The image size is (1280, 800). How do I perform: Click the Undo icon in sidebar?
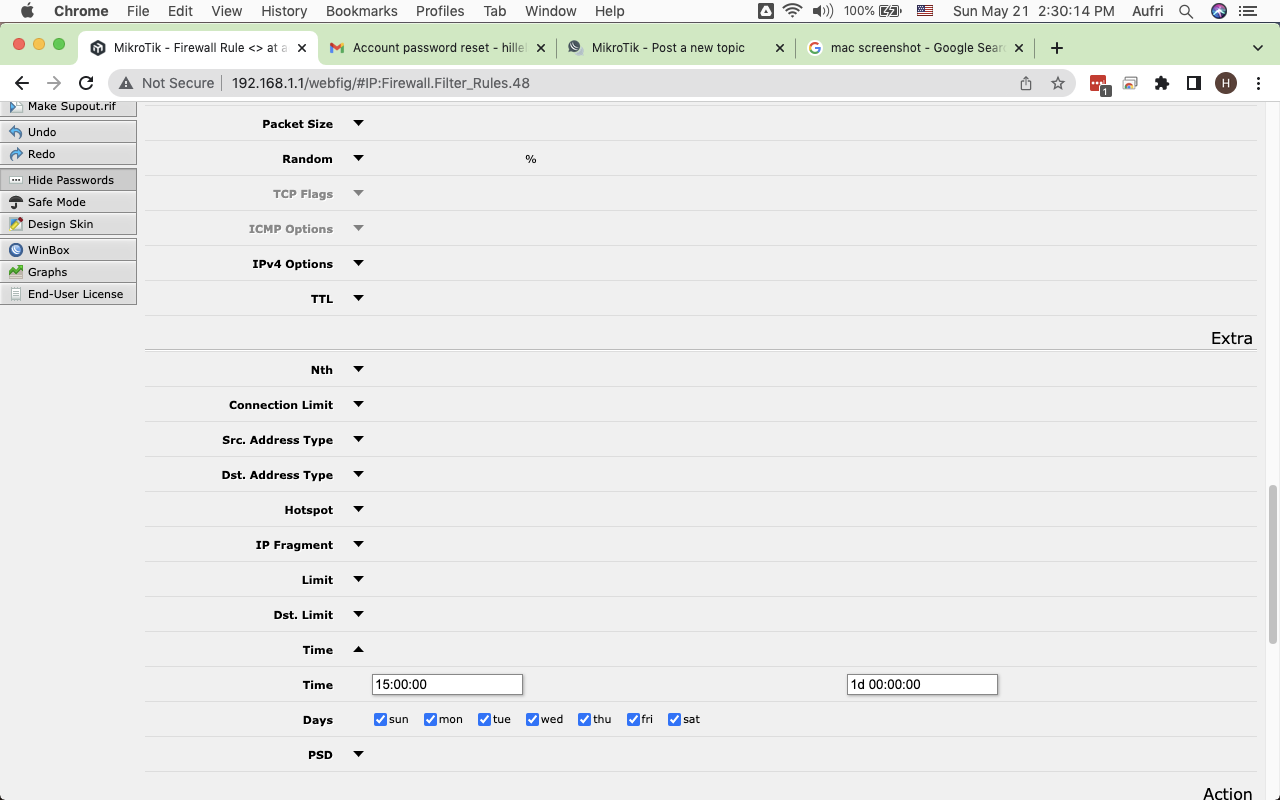(16, 132)
